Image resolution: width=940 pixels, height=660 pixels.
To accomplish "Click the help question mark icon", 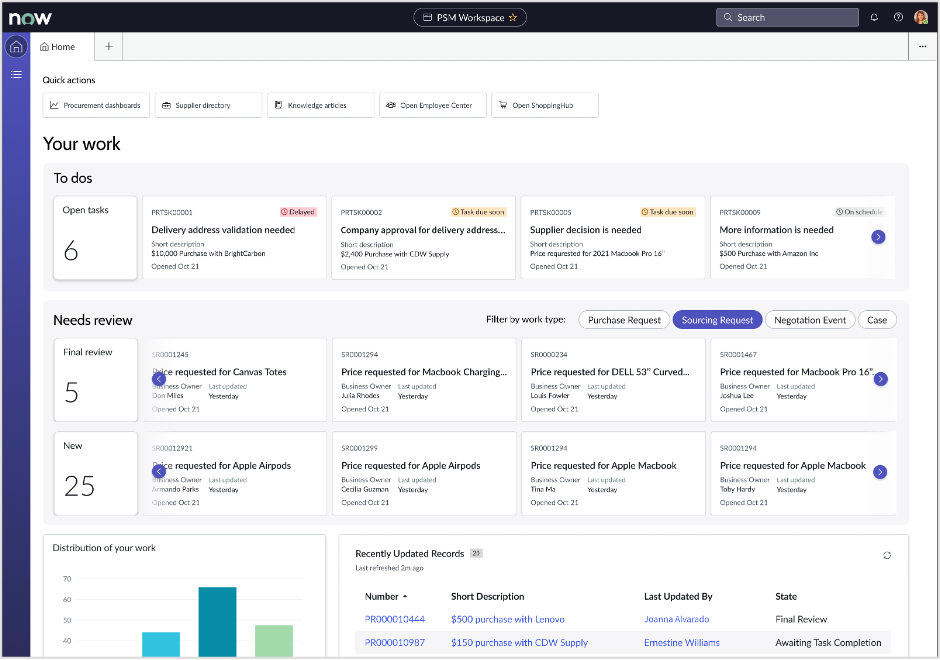I will [897, 17].
